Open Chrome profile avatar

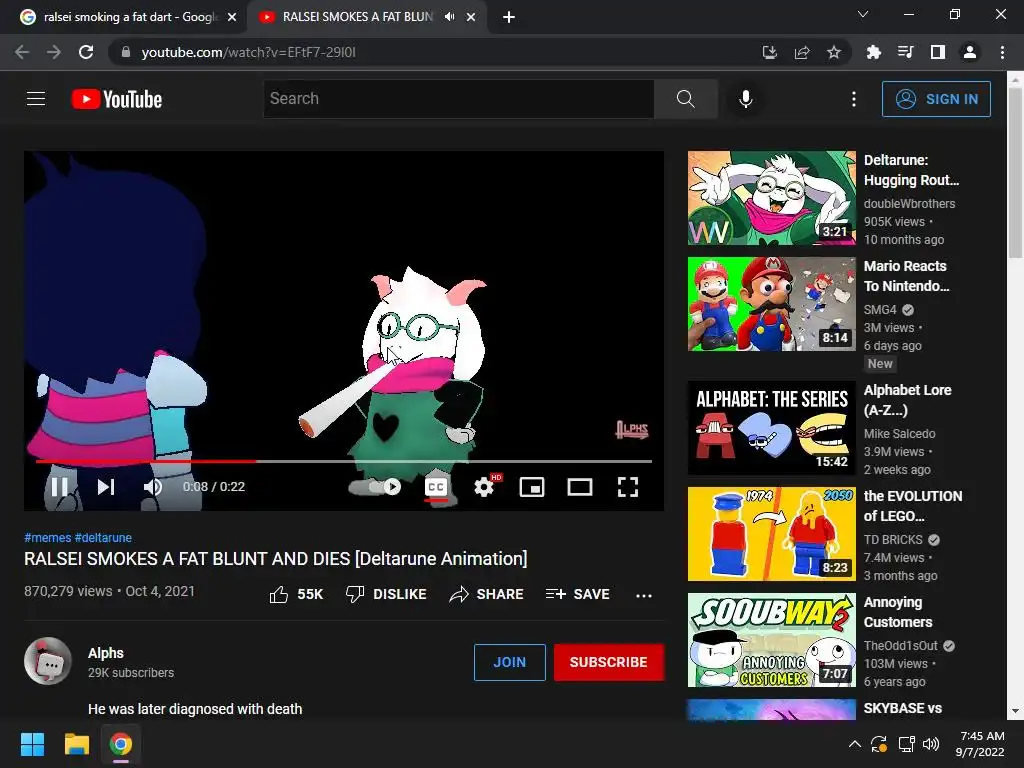pos(970,52)
